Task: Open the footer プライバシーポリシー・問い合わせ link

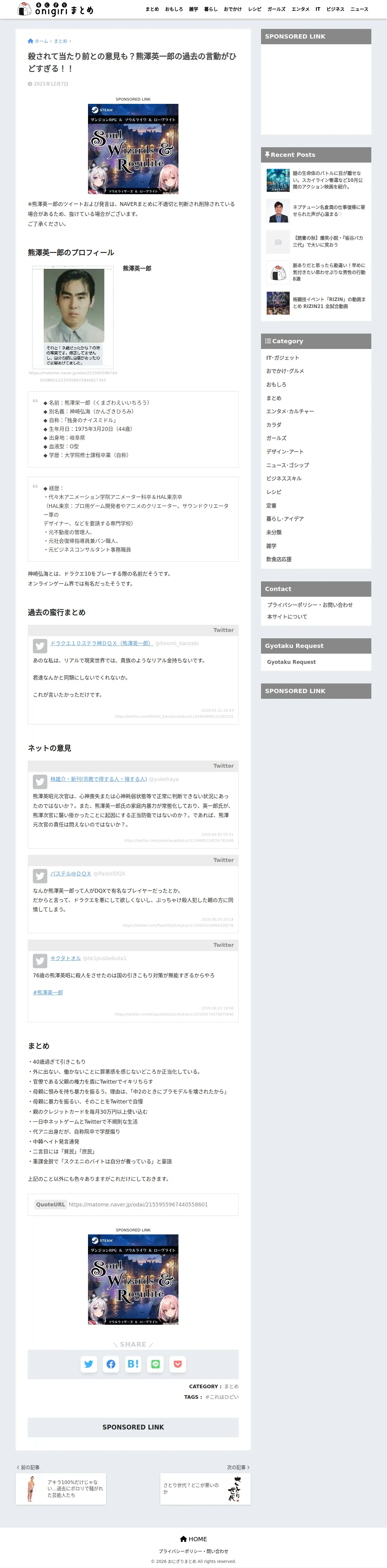Action: click(x=193, y=1551)
